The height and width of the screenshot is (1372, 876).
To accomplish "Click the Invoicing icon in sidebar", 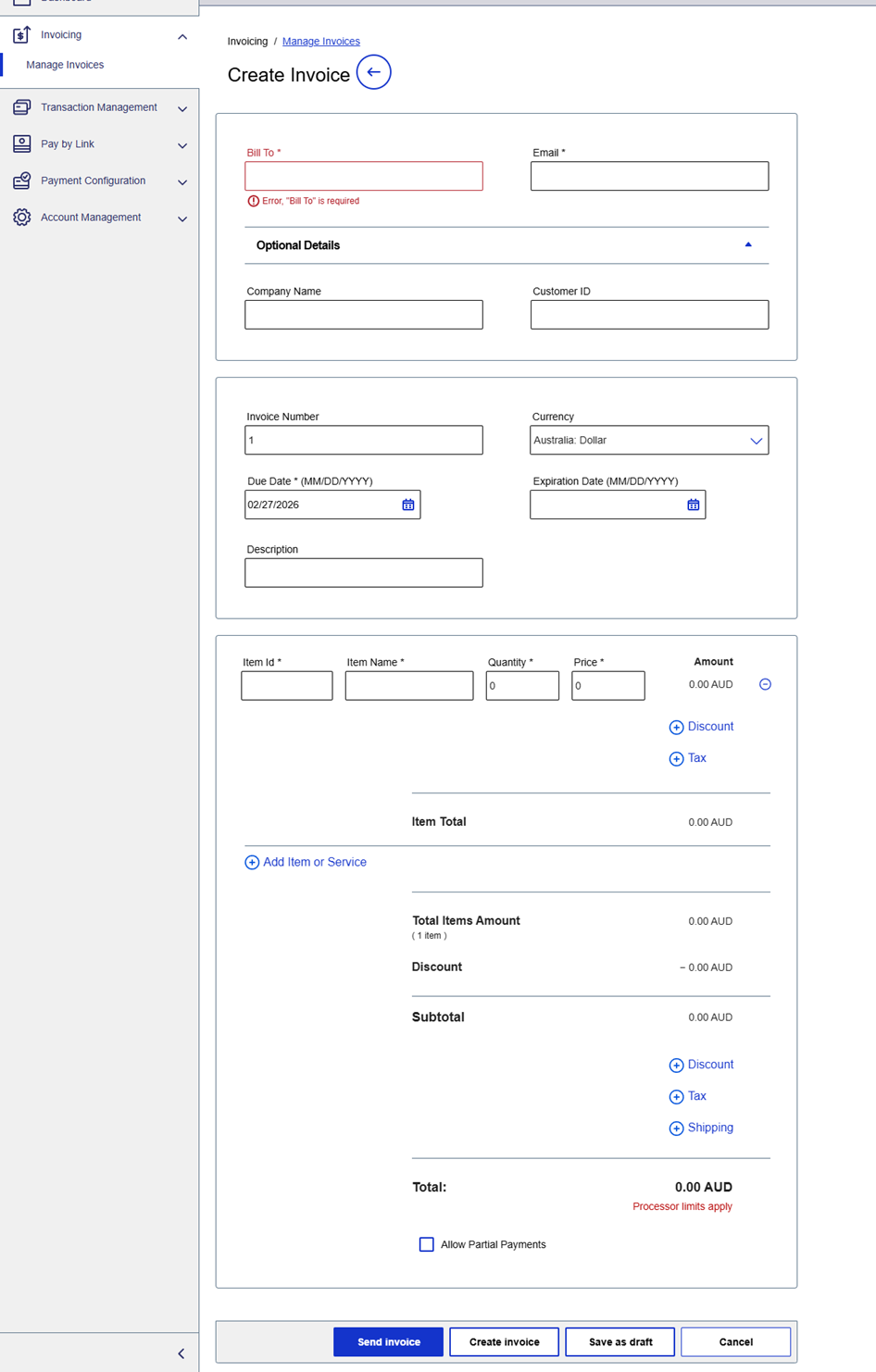I will pos(21,35).
